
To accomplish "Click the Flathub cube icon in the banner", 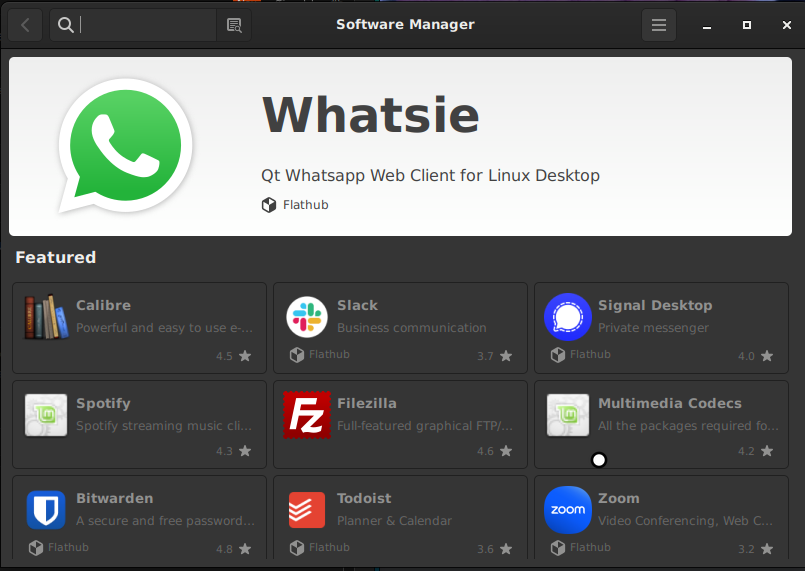I will pos(269,205).
